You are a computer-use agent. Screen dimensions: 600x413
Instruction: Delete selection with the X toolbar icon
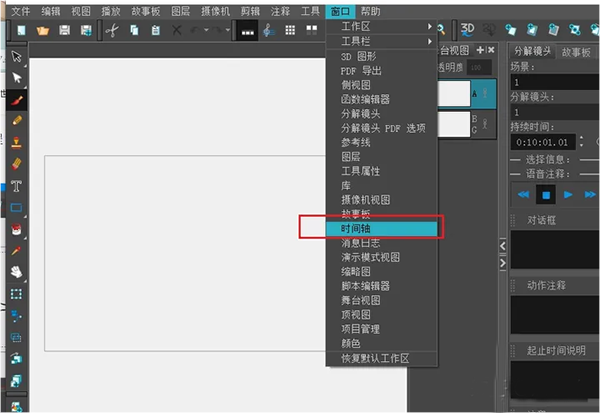pyautogui.click(x=176, y=30)
